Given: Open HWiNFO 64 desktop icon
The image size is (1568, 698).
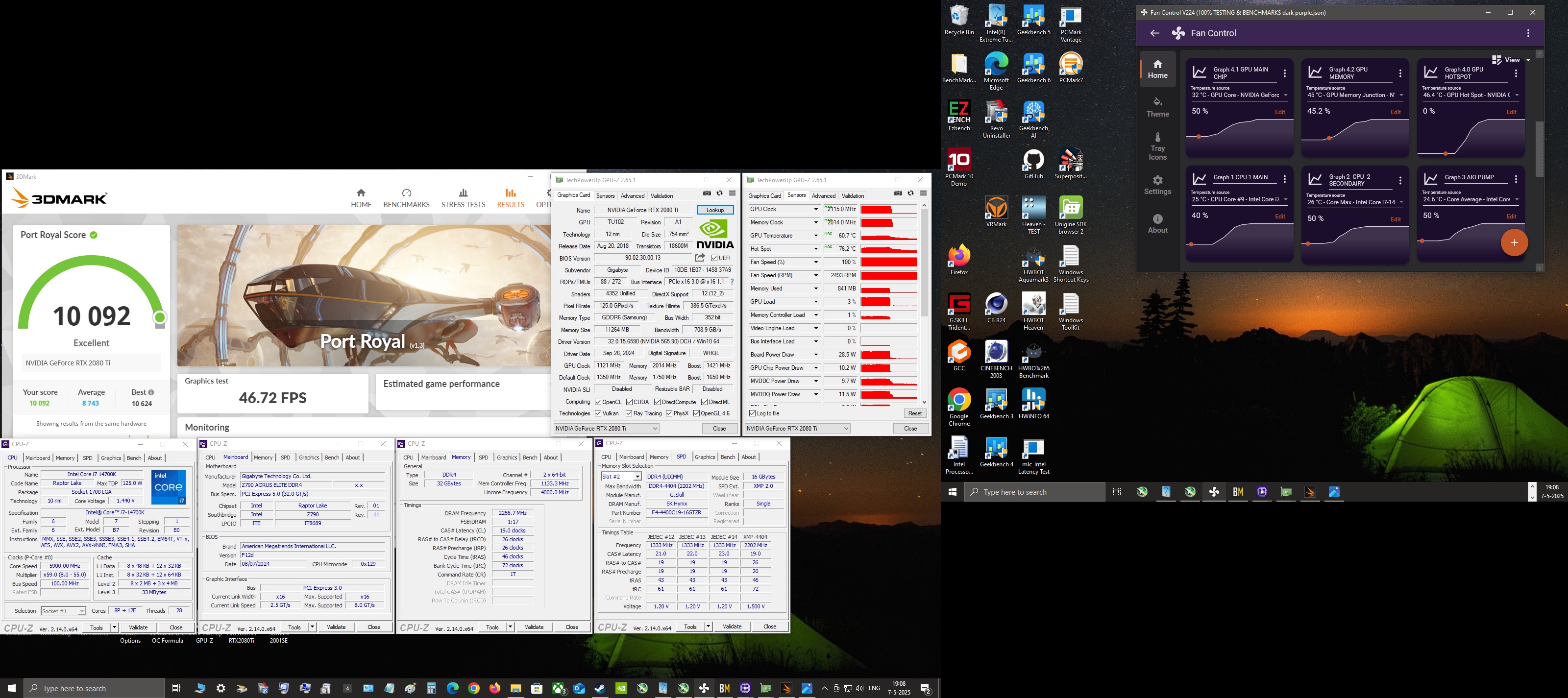Looking at the screenshot, I should [x=1033, y=404].
